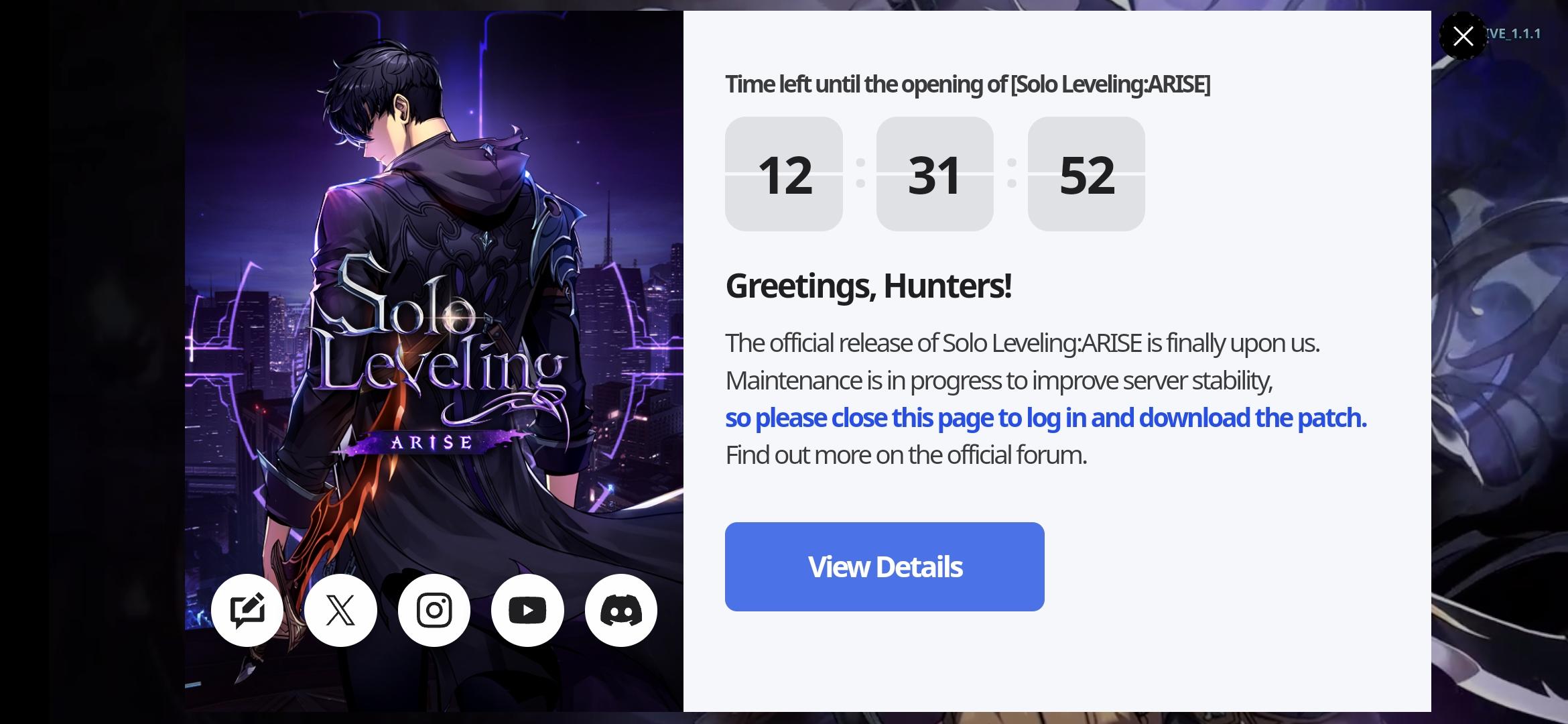Select the hours countdown box showing 12
Screen dimensions: 1568x724
point(784,174)
